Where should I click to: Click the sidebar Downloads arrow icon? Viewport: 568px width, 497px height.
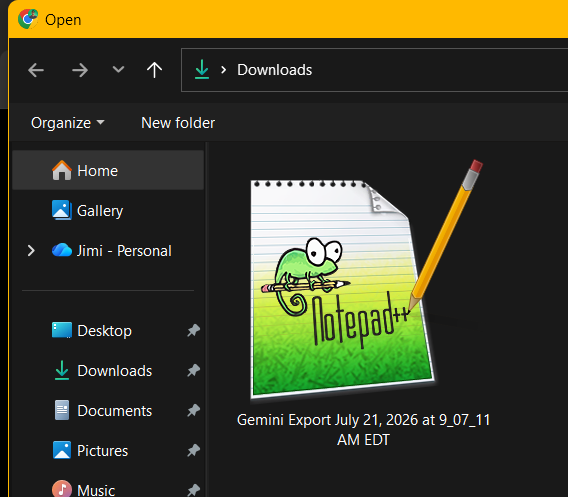(62, 370)
